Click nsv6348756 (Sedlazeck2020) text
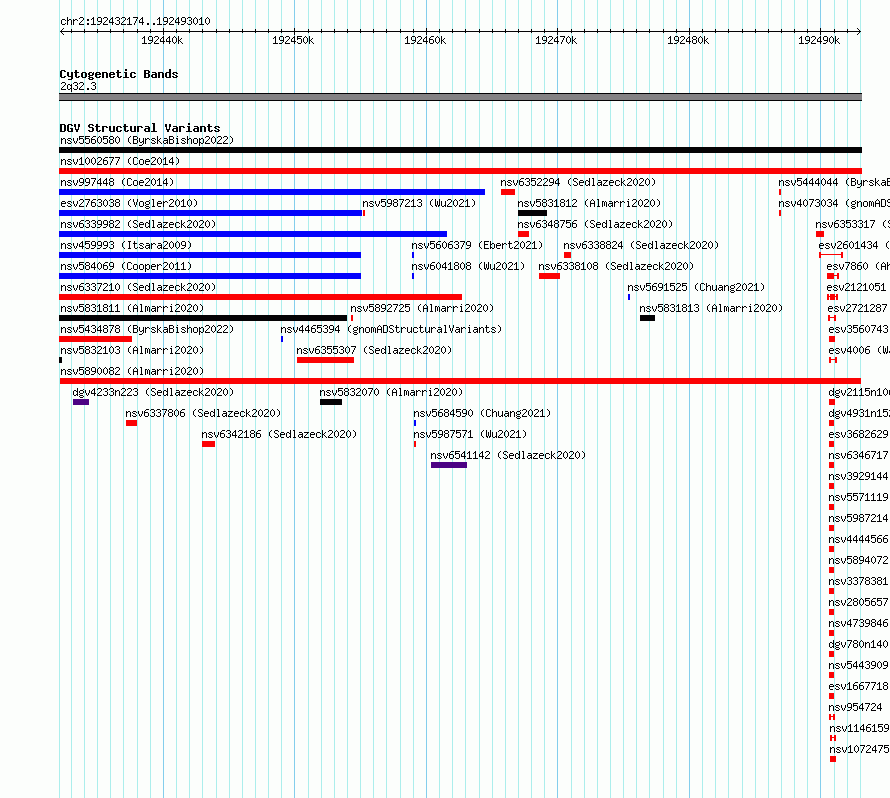Image resolution: width=890 pixels, height=798 pixels. (x=595, y=224)
